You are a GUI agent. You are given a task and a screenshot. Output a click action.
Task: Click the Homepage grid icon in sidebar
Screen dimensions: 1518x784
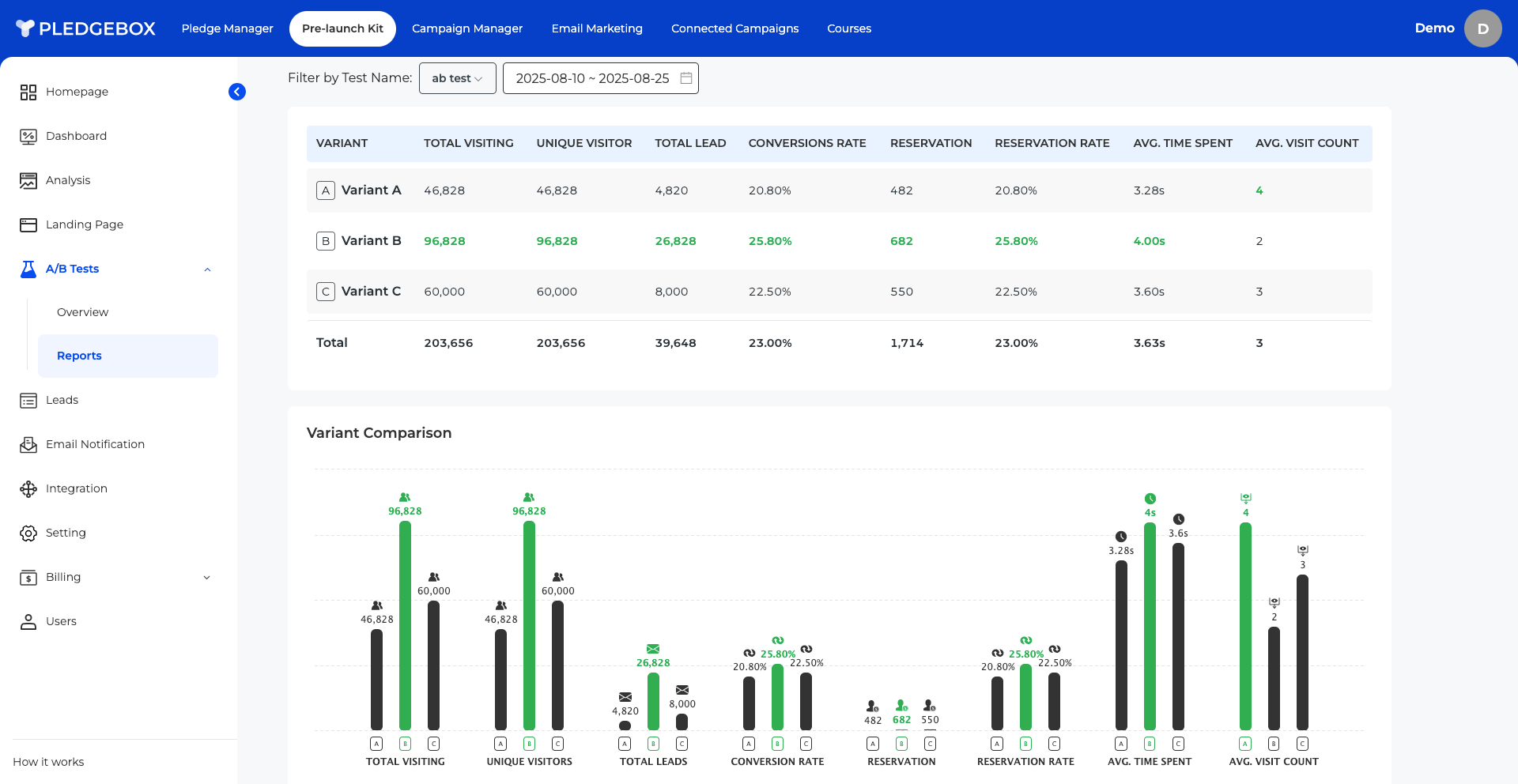point(28,92)
